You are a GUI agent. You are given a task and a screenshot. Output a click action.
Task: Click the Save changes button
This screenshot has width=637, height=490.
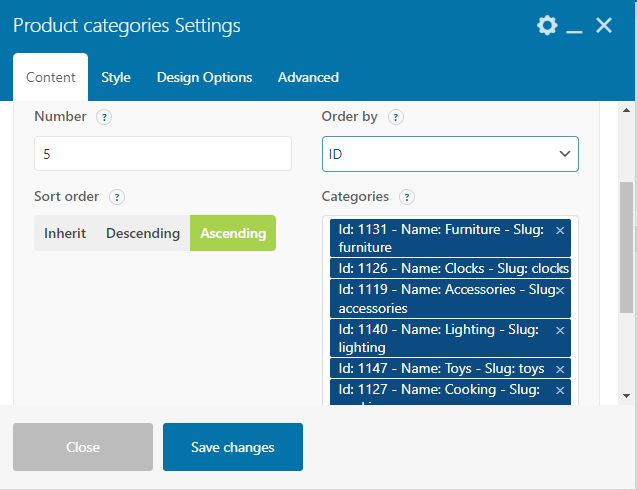coord(233,447)
